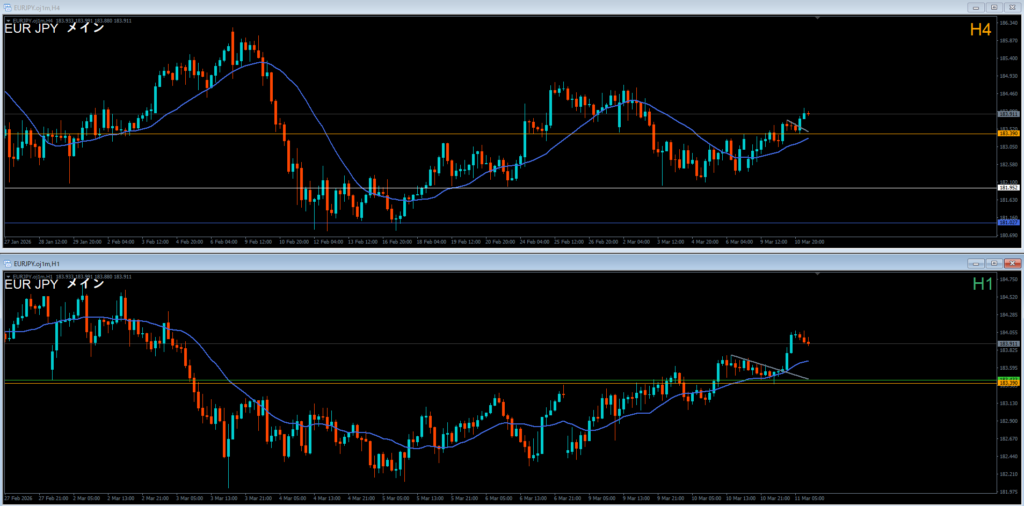Minimize the H1 chart window

pos(975,262)
